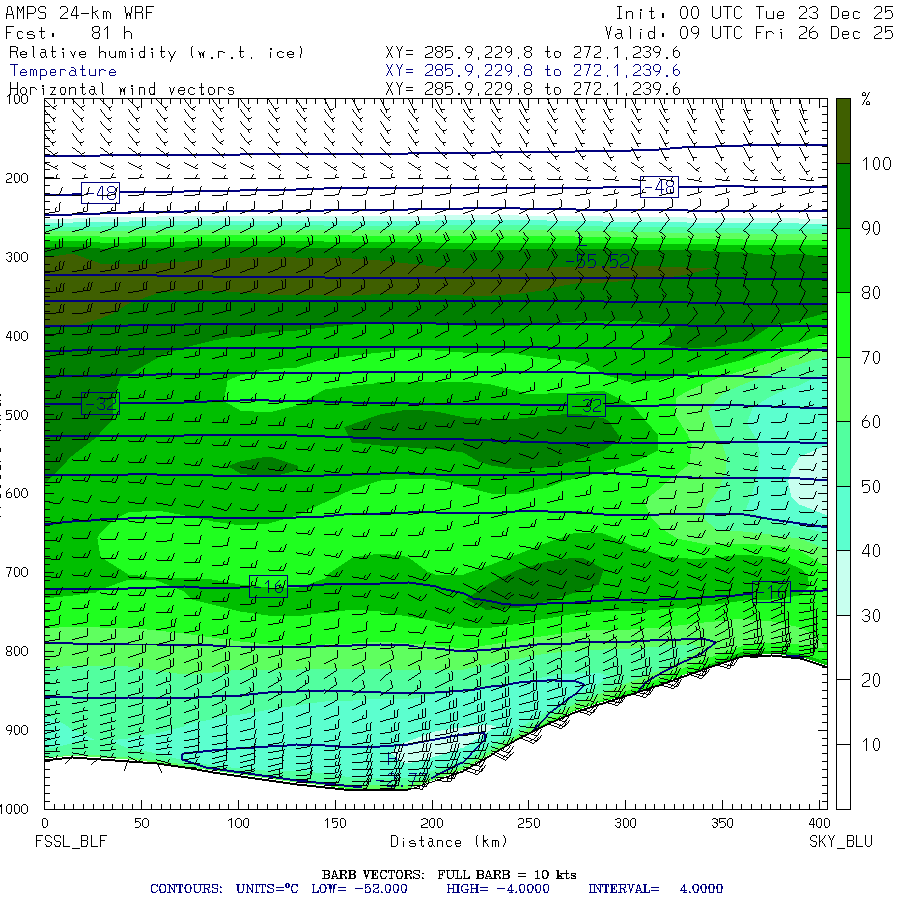Click the 'CONTOURS: UNITS=°C' legend text
The image size is (900, 900).
pos(224,889)
